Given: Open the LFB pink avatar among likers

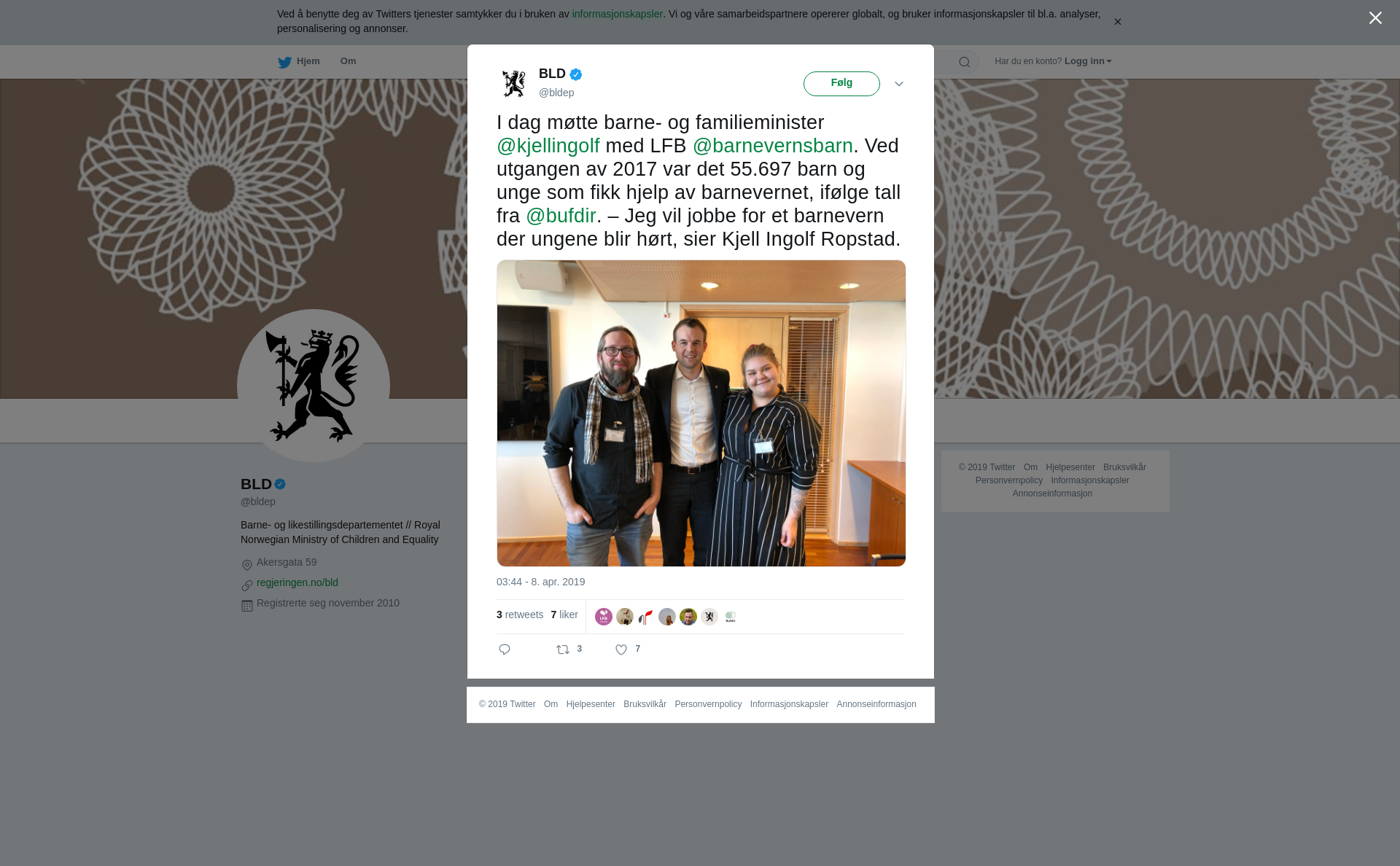Looking at the screenshot, I should click(x=604, y=617).
